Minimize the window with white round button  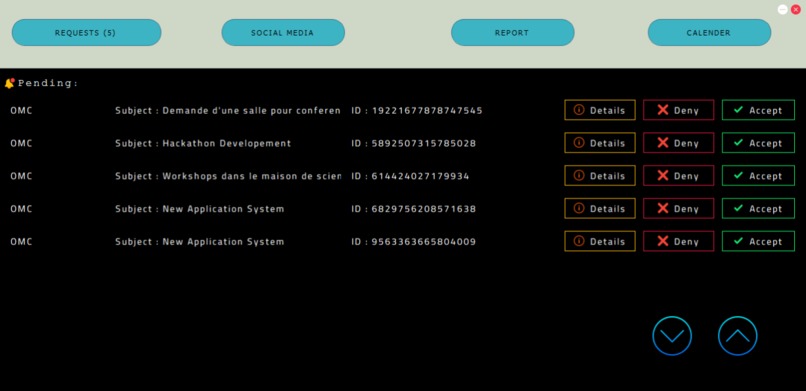[x=782, y=9]
